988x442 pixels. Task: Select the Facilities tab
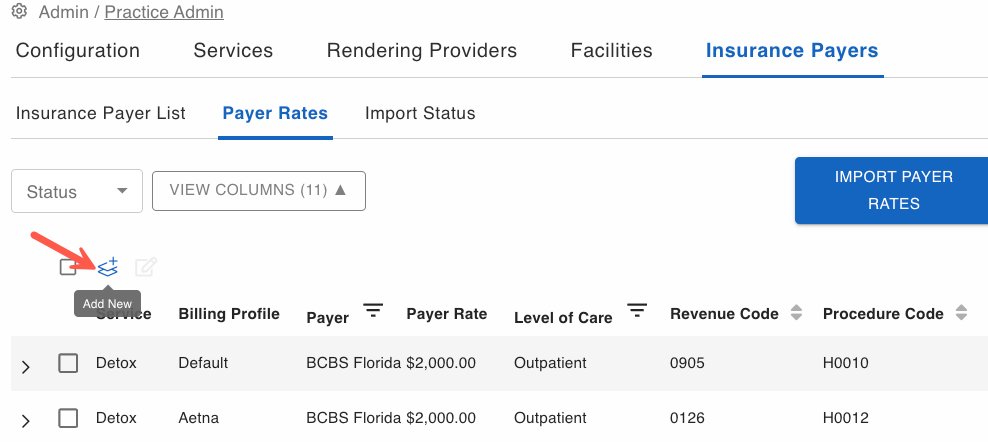point(611,50)
